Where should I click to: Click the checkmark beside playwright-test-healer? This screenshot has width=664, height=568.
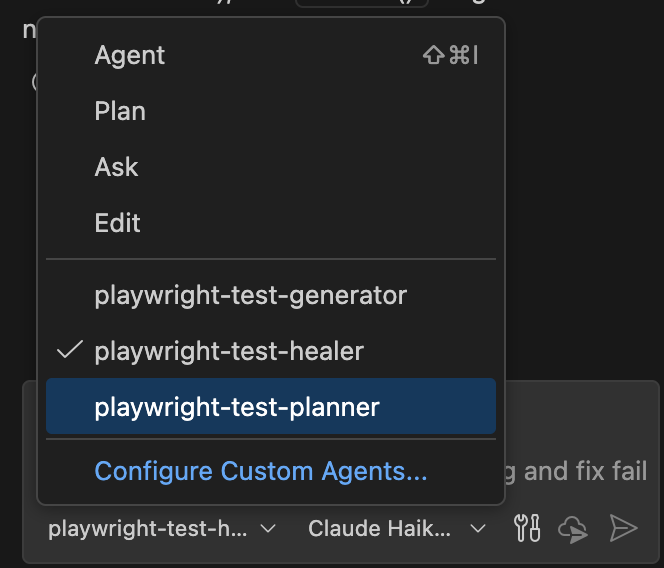69,351
